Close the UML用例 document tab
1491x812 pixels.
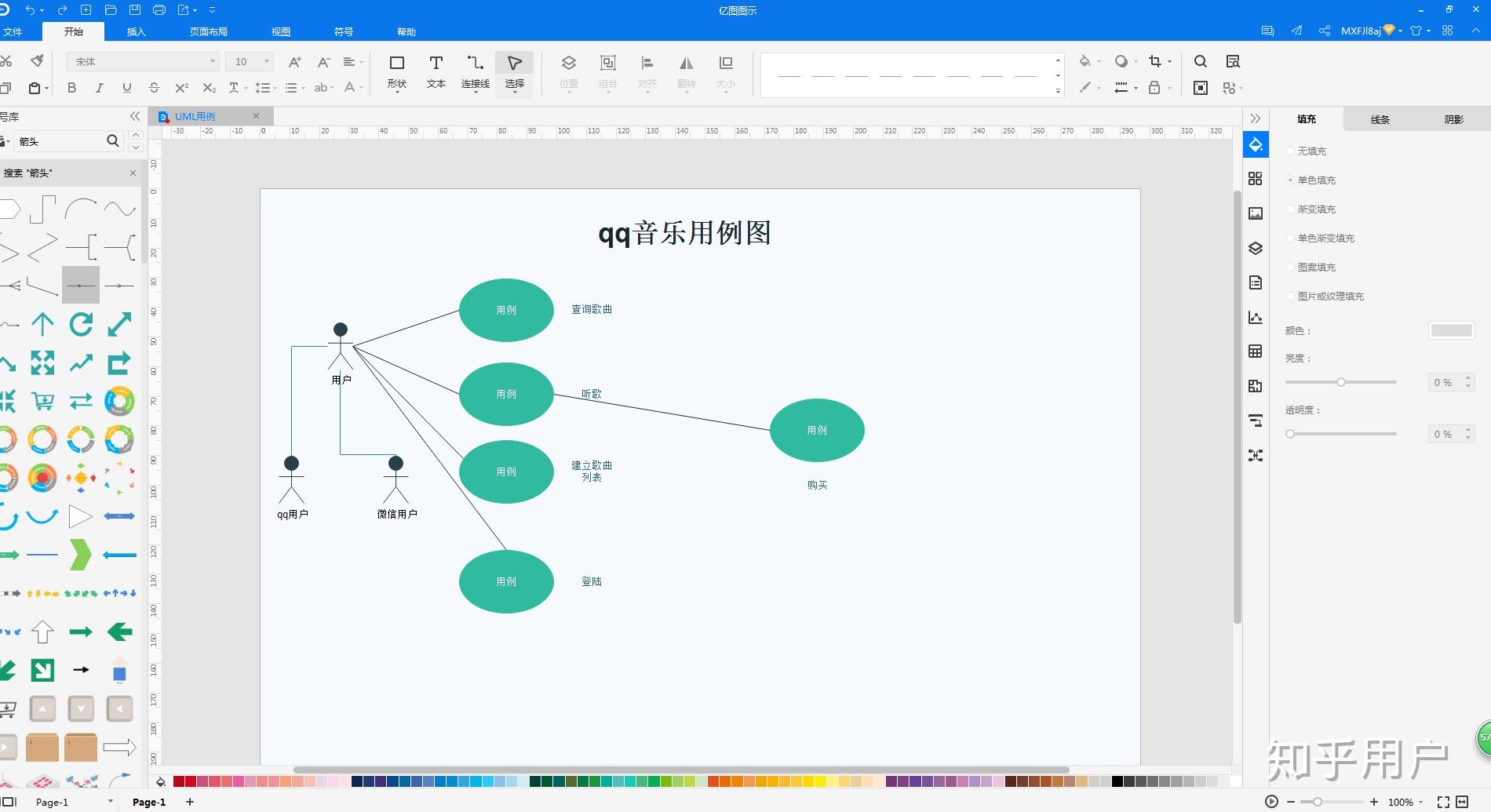tap(256, 116)
